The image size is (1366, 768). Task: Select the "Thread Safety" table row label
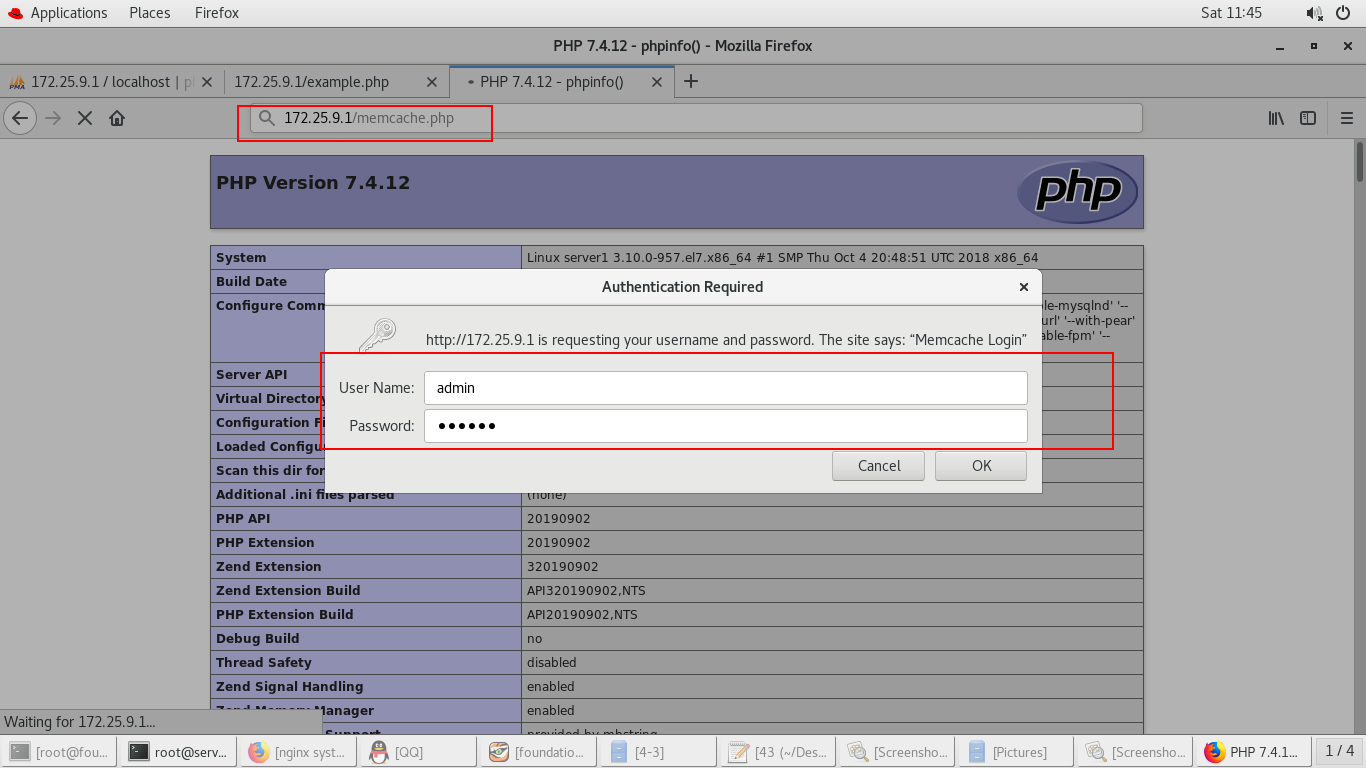264,662
